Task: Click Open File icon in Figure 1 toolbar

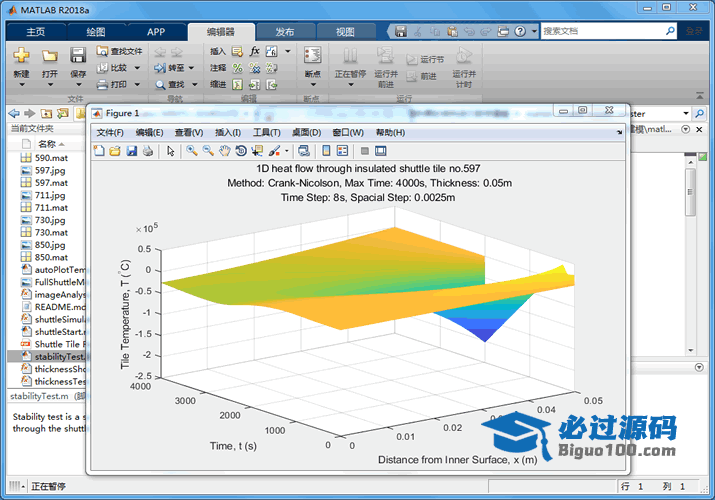Action: [x=115, y=151]
